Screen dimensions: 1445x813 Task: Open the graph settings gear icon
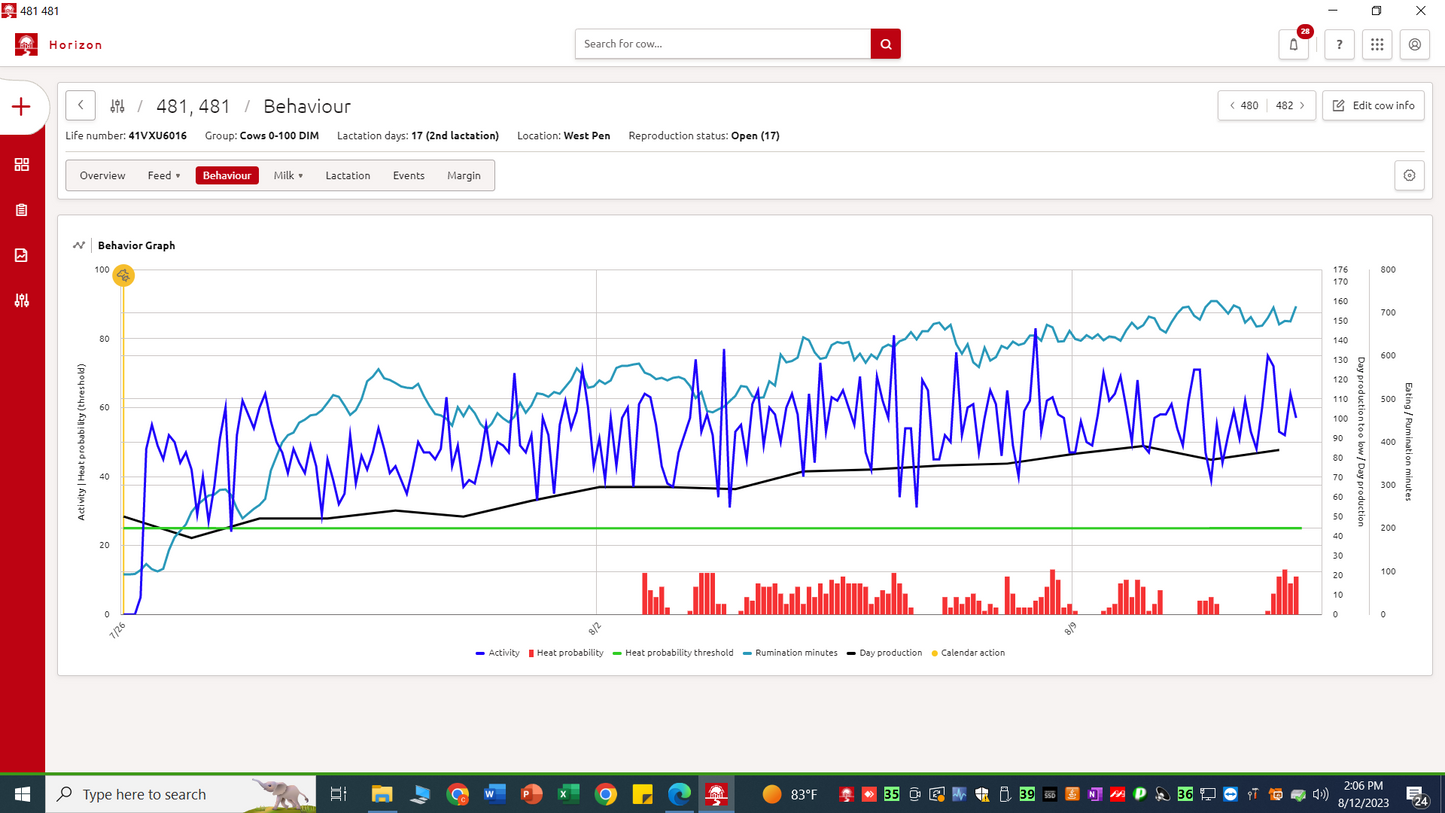click(x=1409, y=175)
